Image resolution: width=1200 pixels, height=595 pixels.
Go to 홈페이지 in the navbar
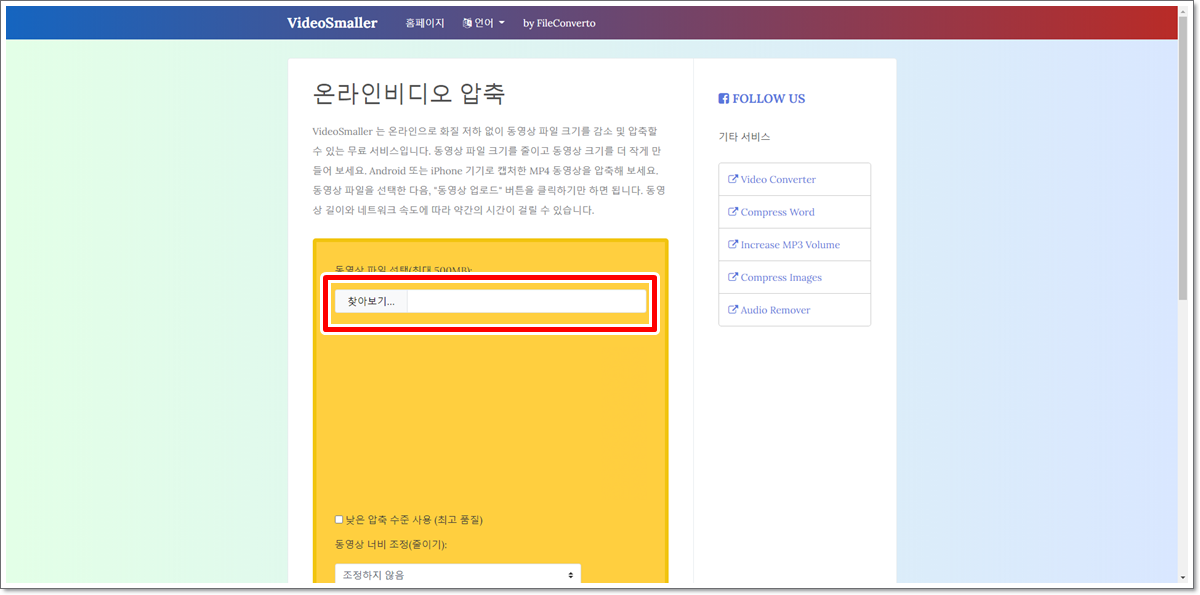pos(425,23)
